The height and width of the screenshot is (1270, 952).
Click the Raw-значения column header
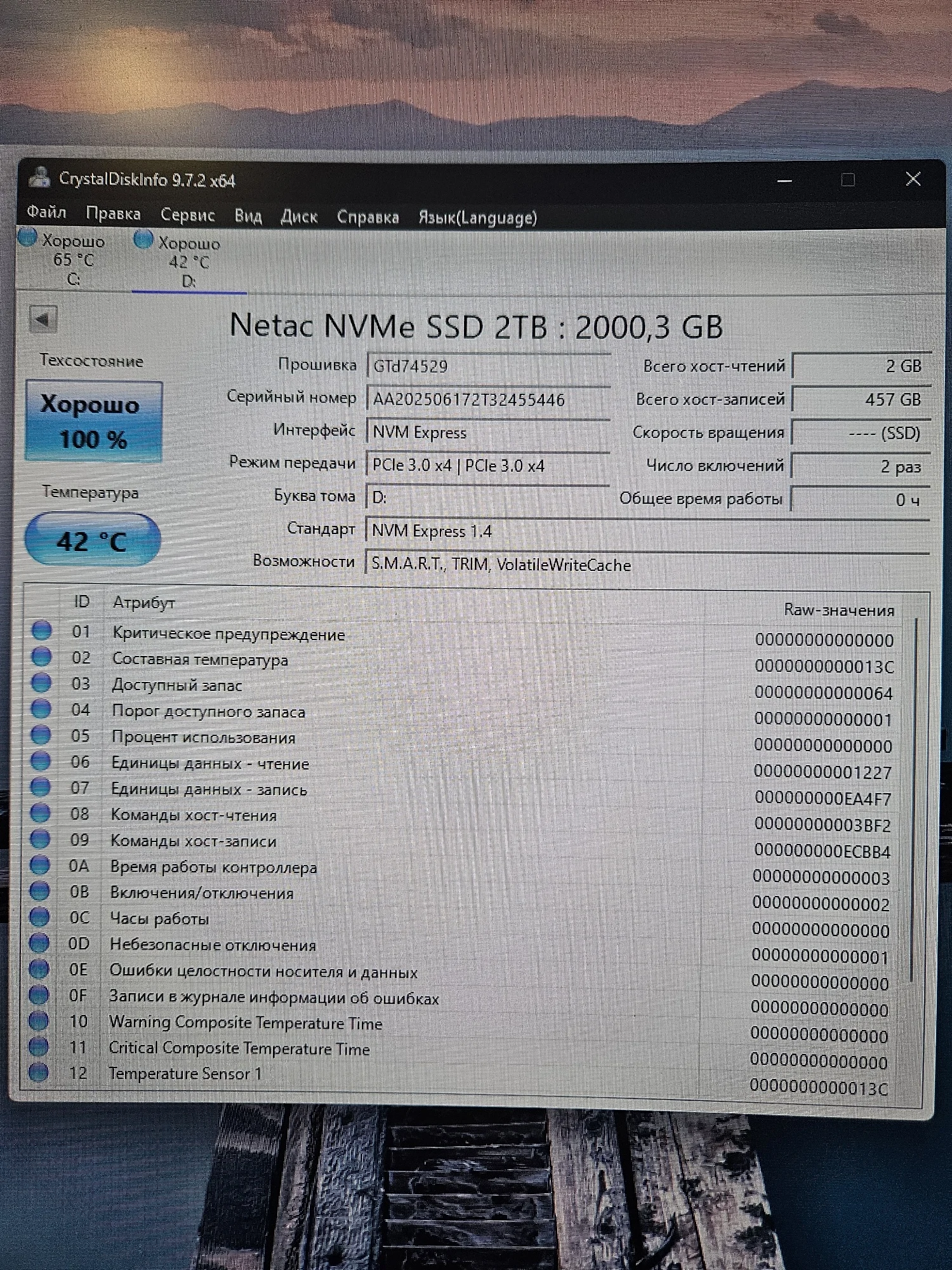pos(839,610)
